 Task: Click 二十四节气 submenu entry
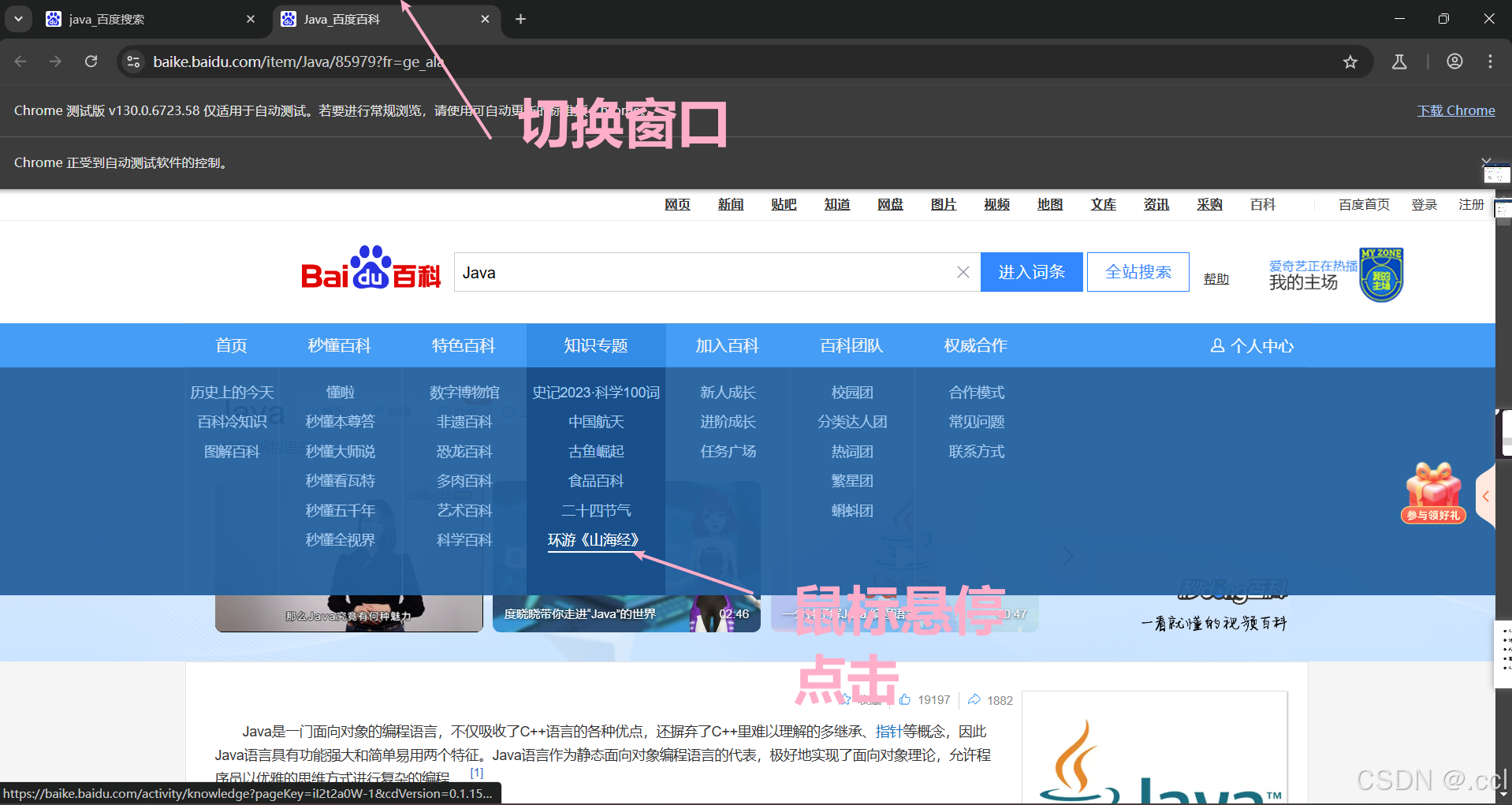[596, 510]
